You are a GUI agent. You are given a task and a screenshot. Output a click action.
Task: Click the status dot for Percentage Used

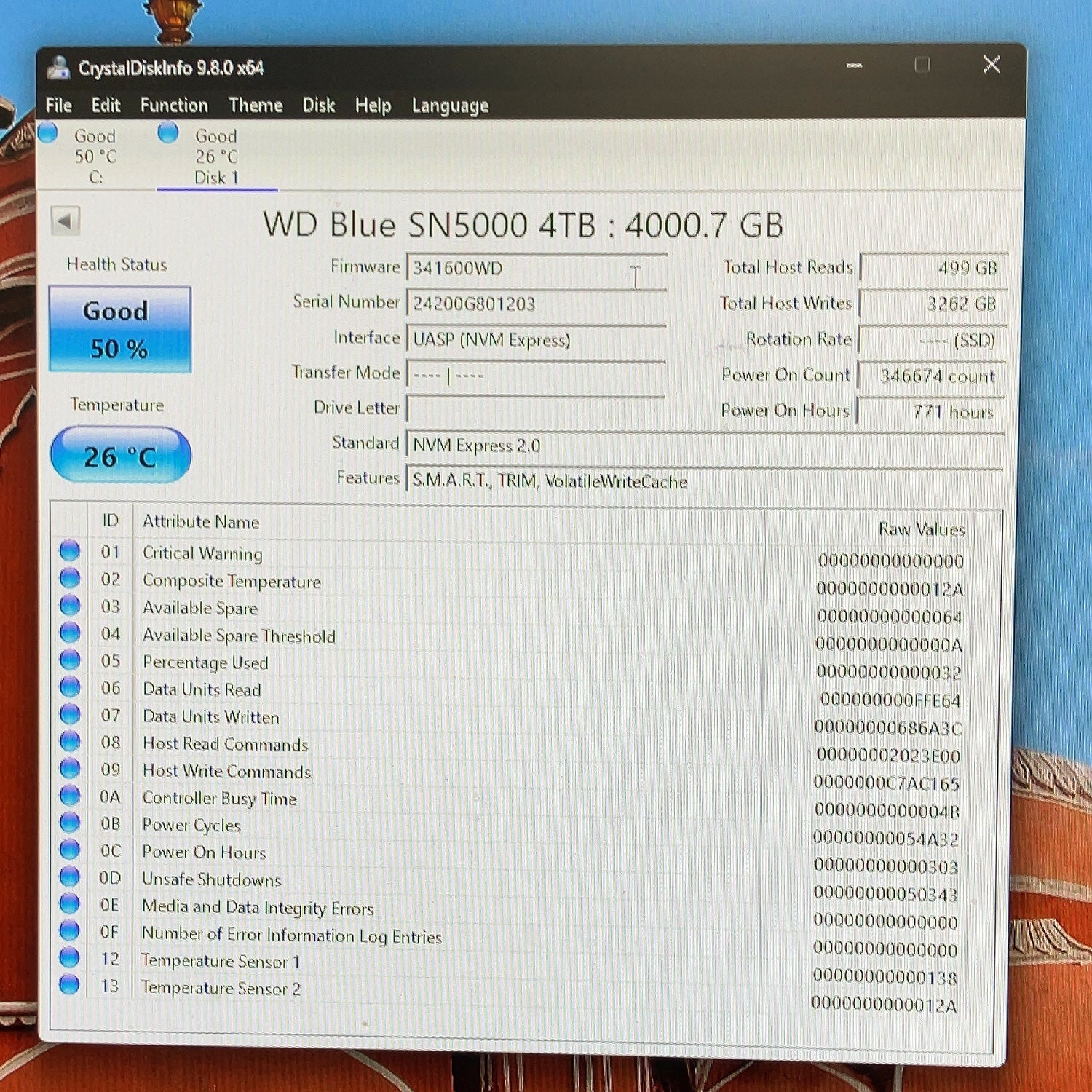[70, 660]
